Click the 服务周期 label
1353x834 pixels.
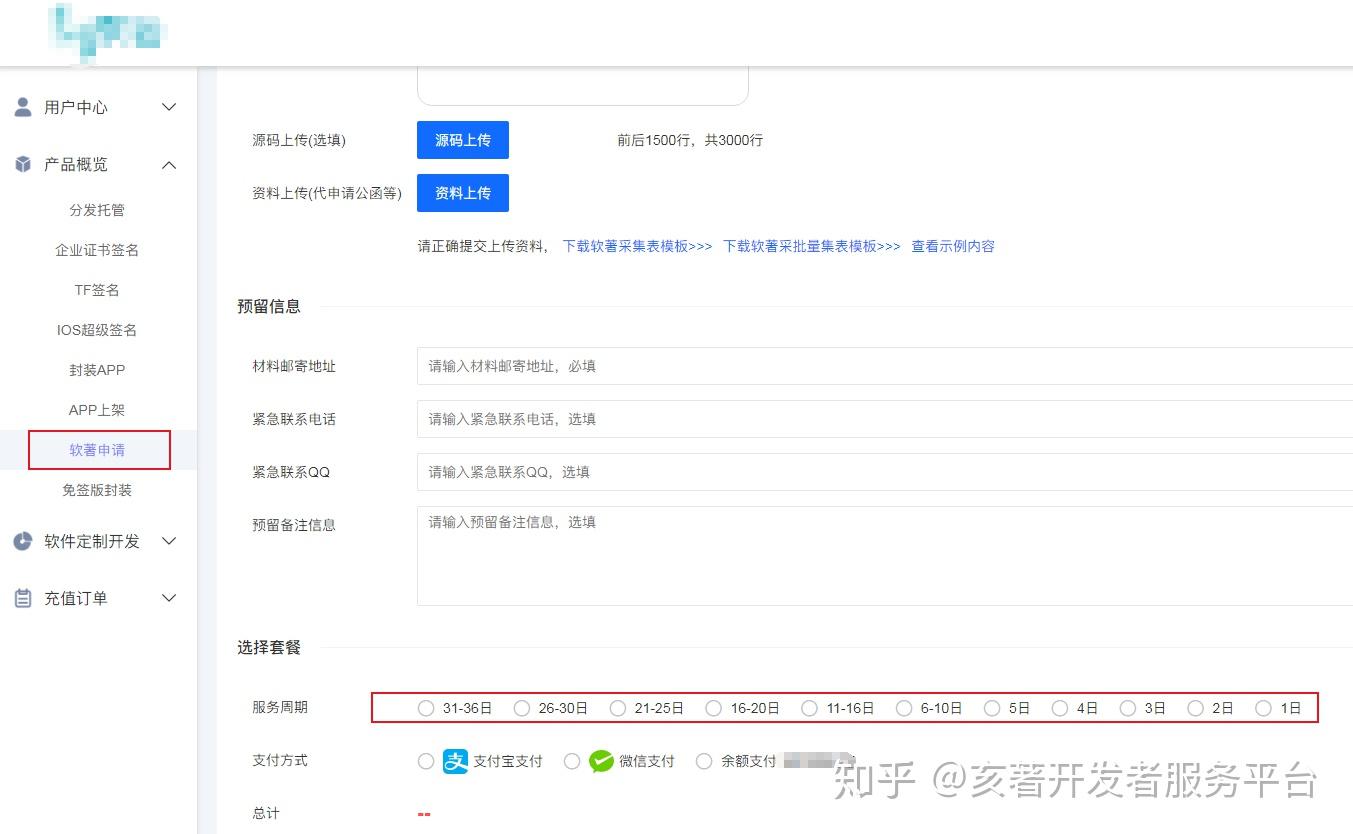pyautogui.click(x=280, y=707)
